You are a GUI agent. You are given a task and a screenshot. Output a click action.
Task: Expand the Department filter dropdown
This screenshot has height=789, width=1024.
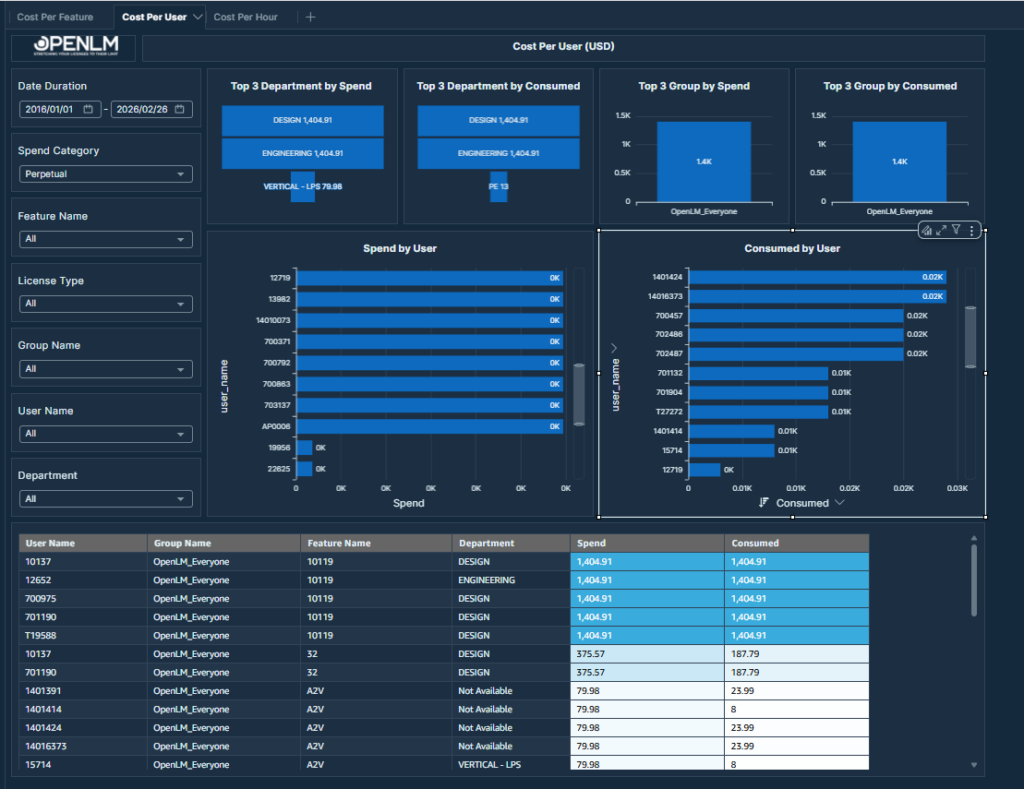click(x=106, y=498)
